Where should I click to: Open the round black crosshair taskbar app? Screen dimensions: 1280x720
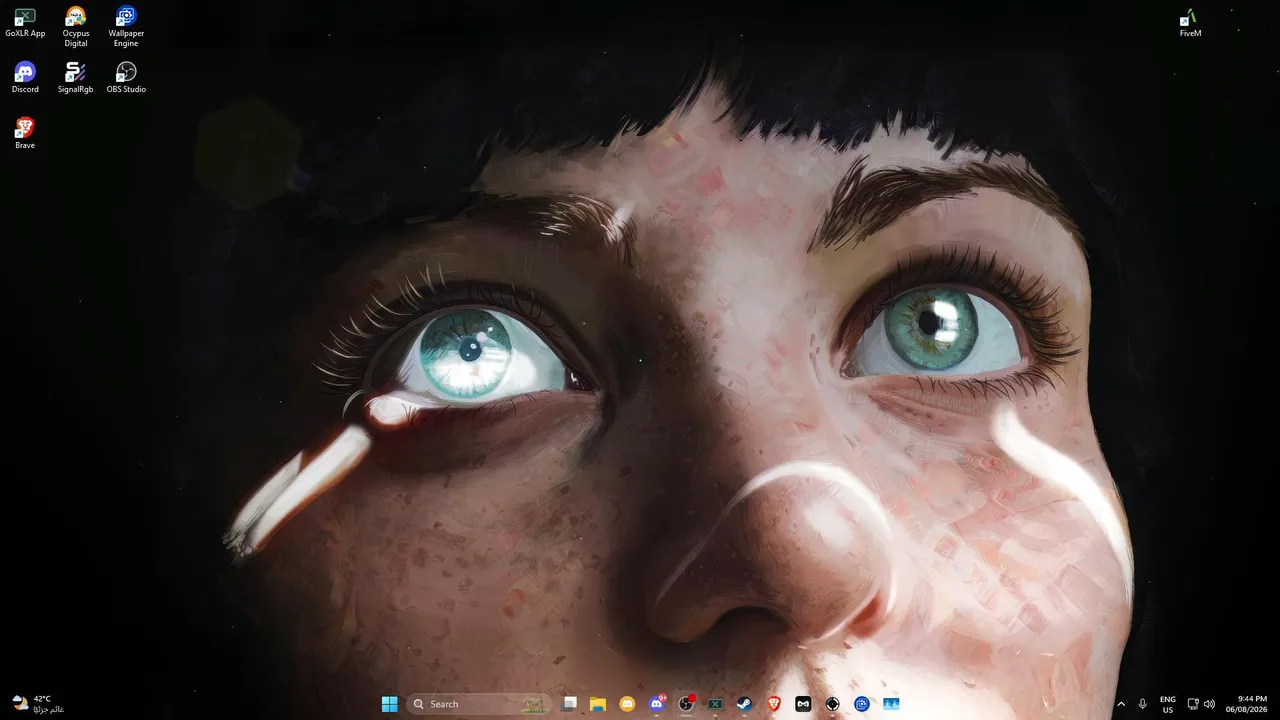tap(832, 704)
